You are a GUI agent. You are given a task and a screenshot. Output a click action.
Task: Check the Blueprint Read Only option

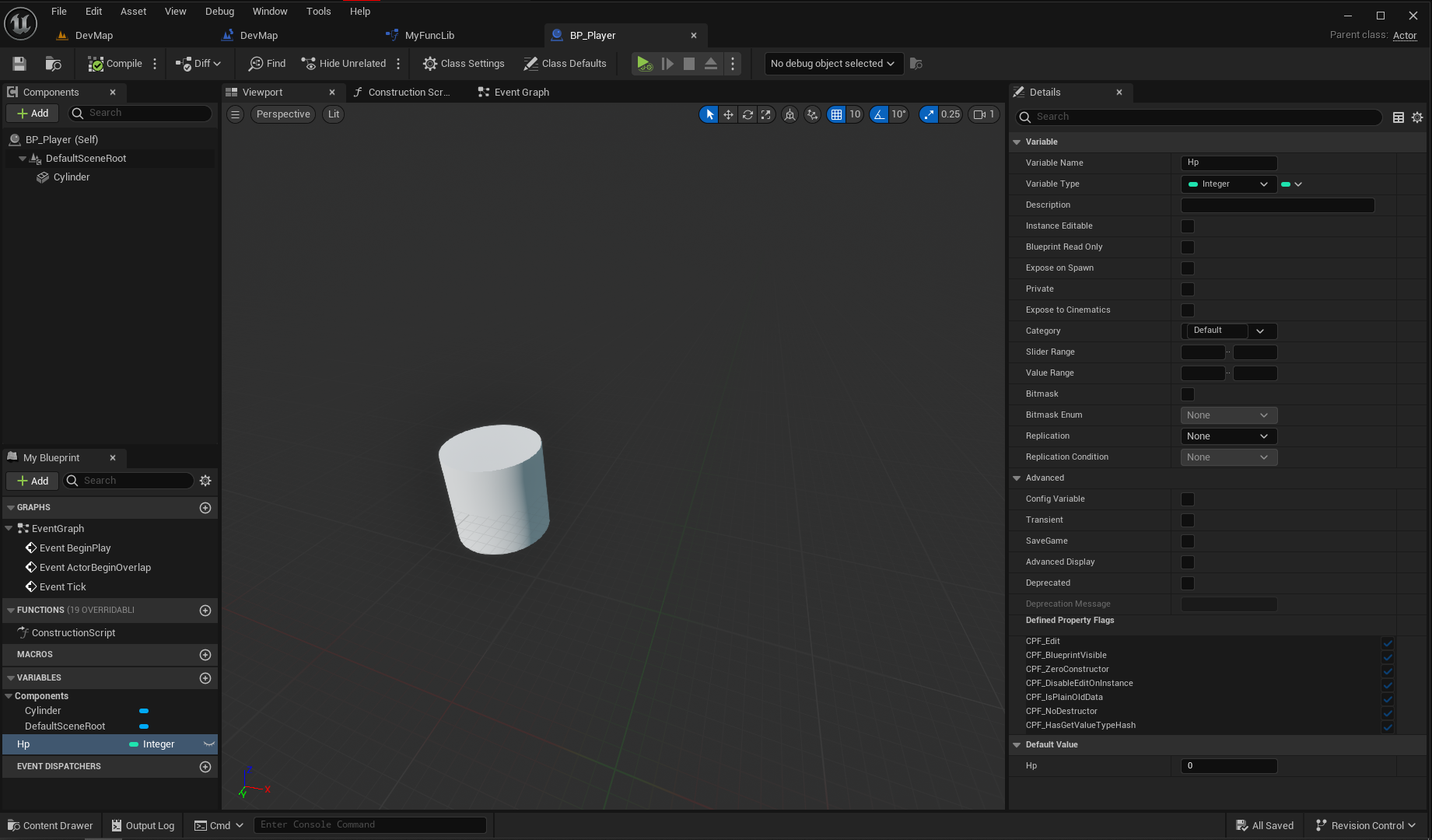(x=1187, y=247)
